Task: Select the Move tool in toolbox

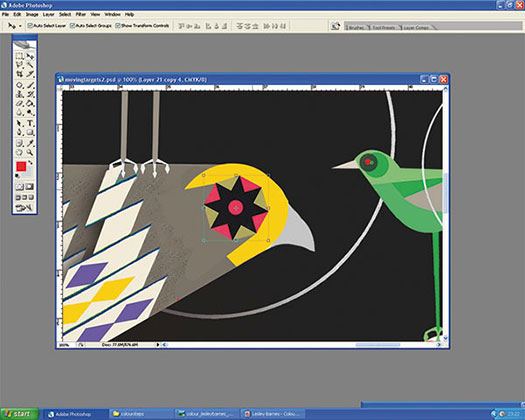Action: click(30, 56)
